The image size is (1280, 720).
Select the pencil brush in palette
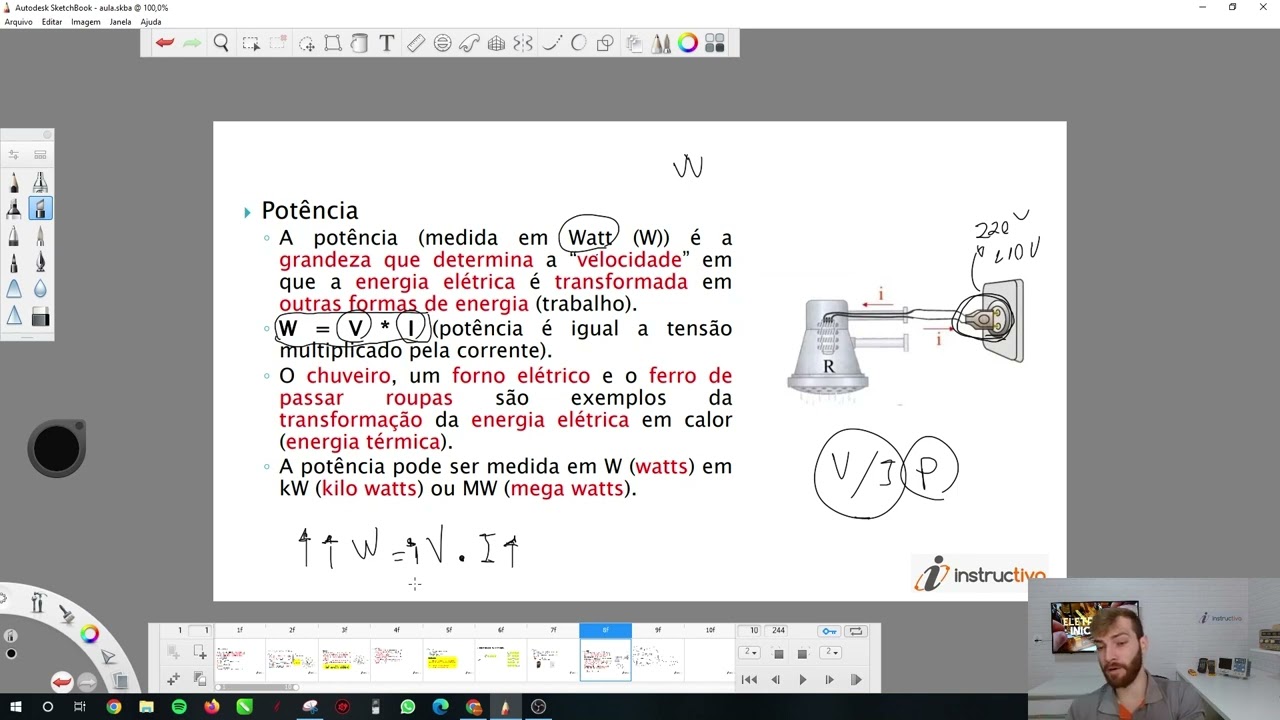click(x=14, y=182)
